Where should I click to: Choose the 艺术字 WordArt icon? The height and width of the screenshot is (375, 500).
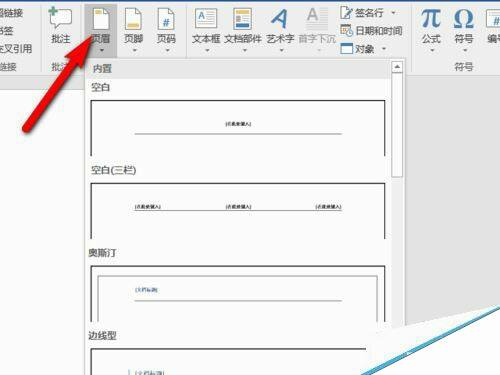pyautogui.click(x=280, y=19)
